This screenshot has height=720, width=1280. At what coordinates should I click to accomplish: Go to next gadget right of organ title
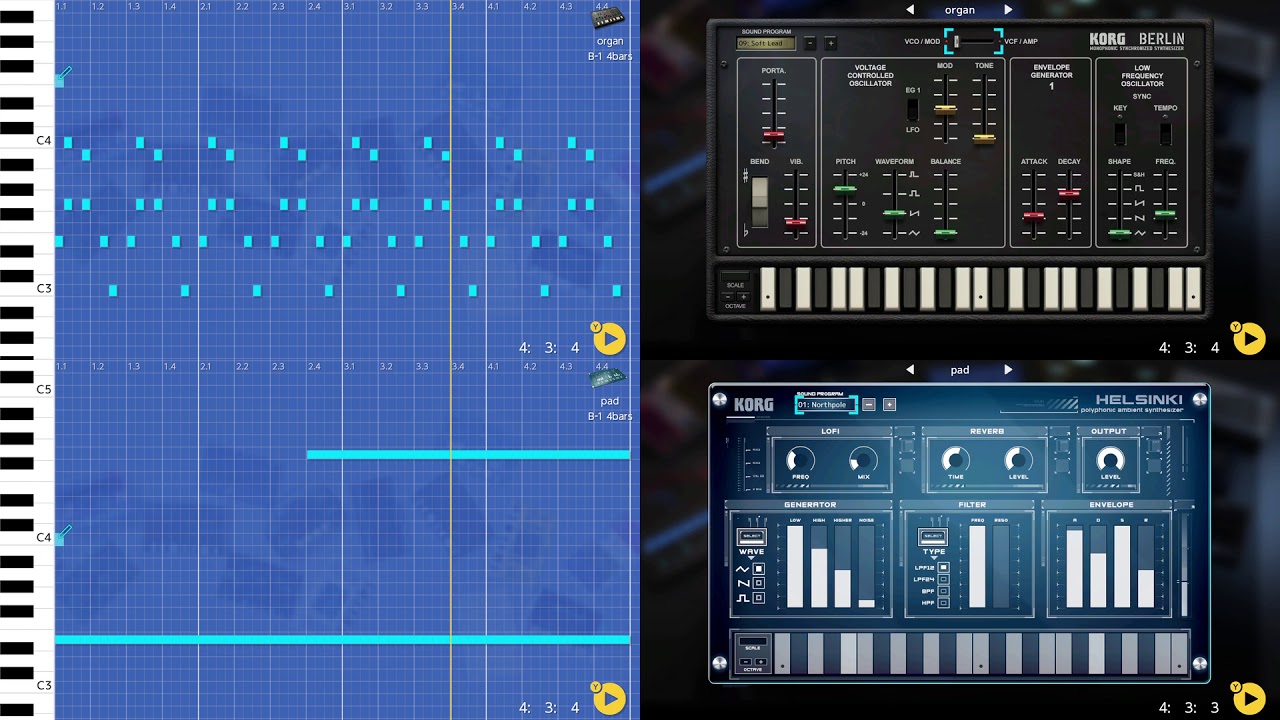coord(1008,10)
